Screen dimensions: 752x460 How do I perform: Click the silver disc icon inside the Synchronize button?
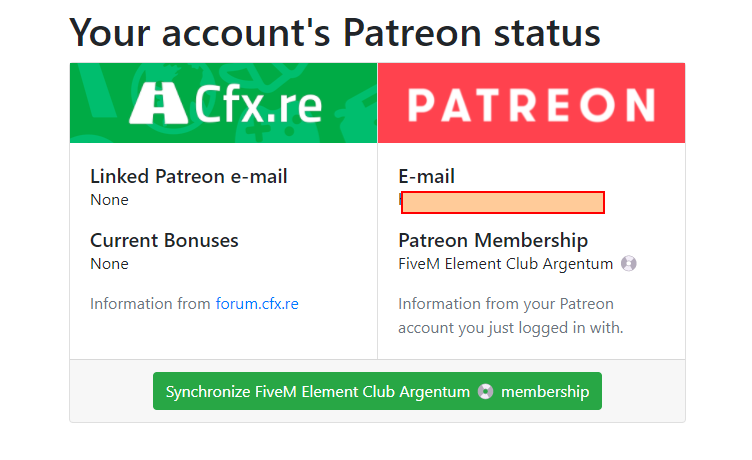coord(485,392)
